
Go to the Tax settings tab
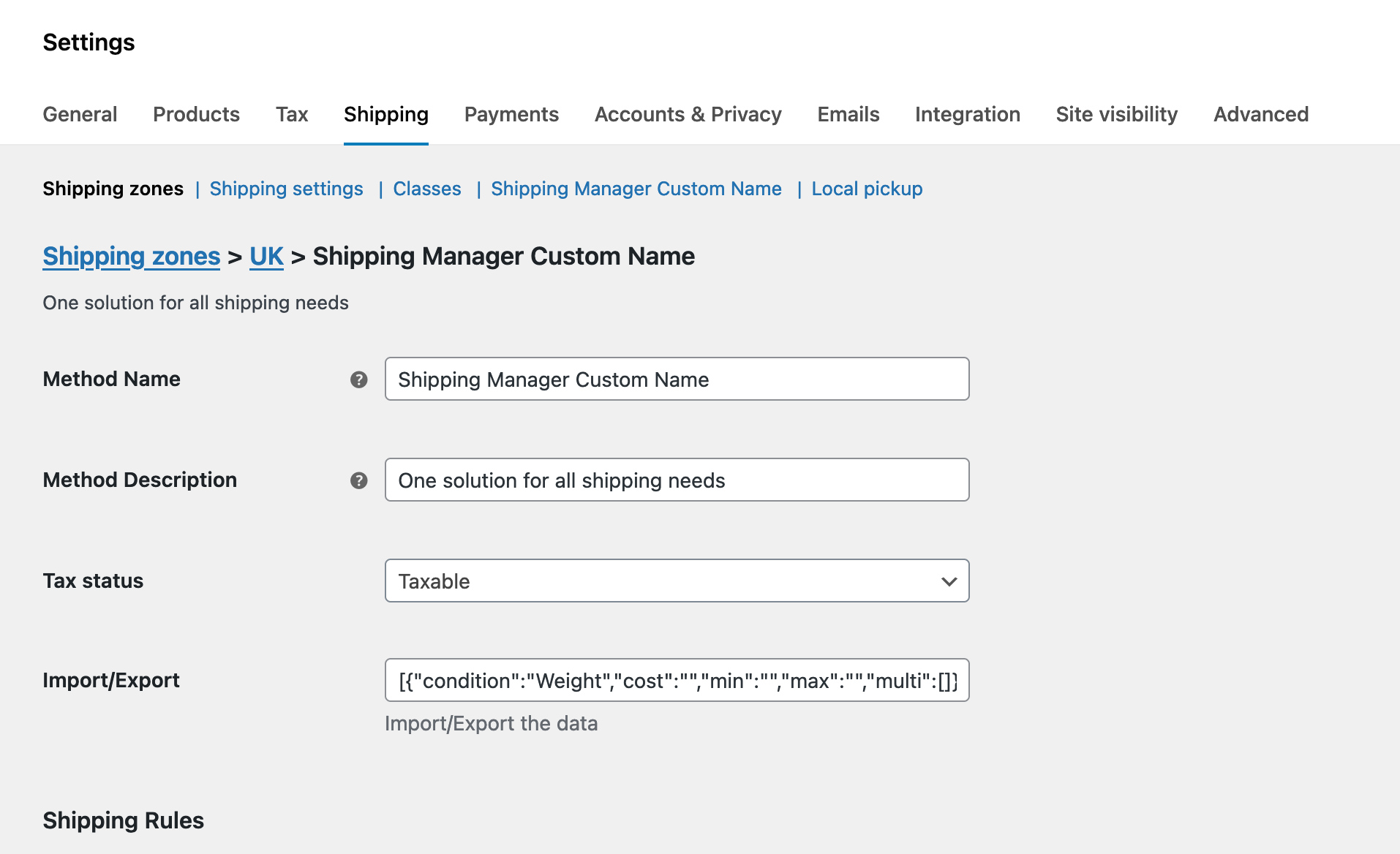click(292, 114)
